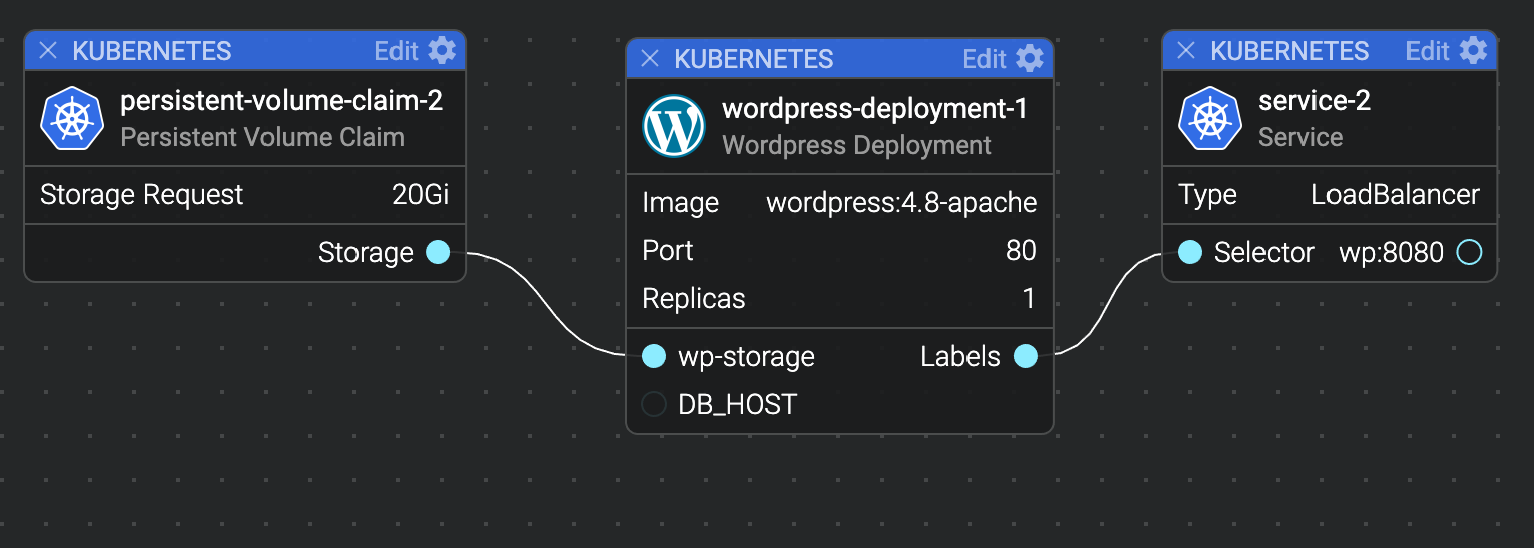Click the empty DB_HOST input port
This screenshot has width=1534, height=548.
click(x=653, y=404)
